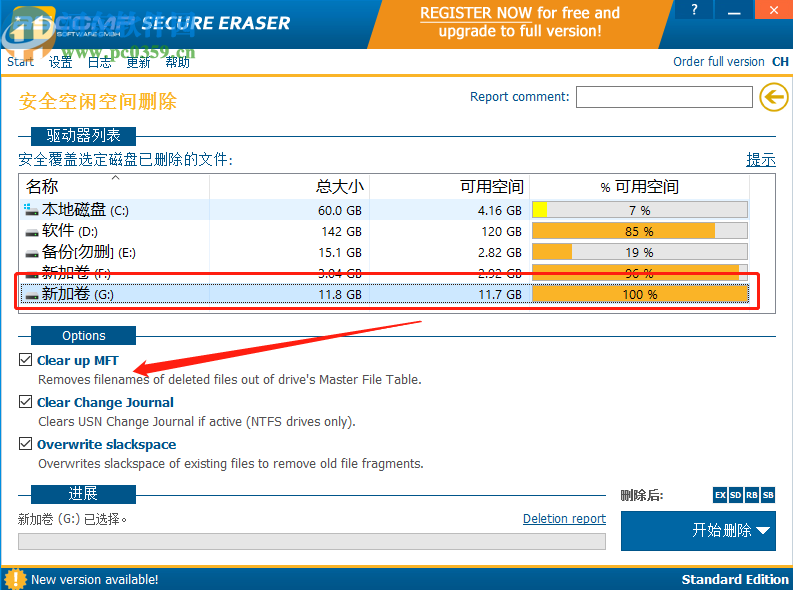Open the 帮助 menu

pos(178,62)
